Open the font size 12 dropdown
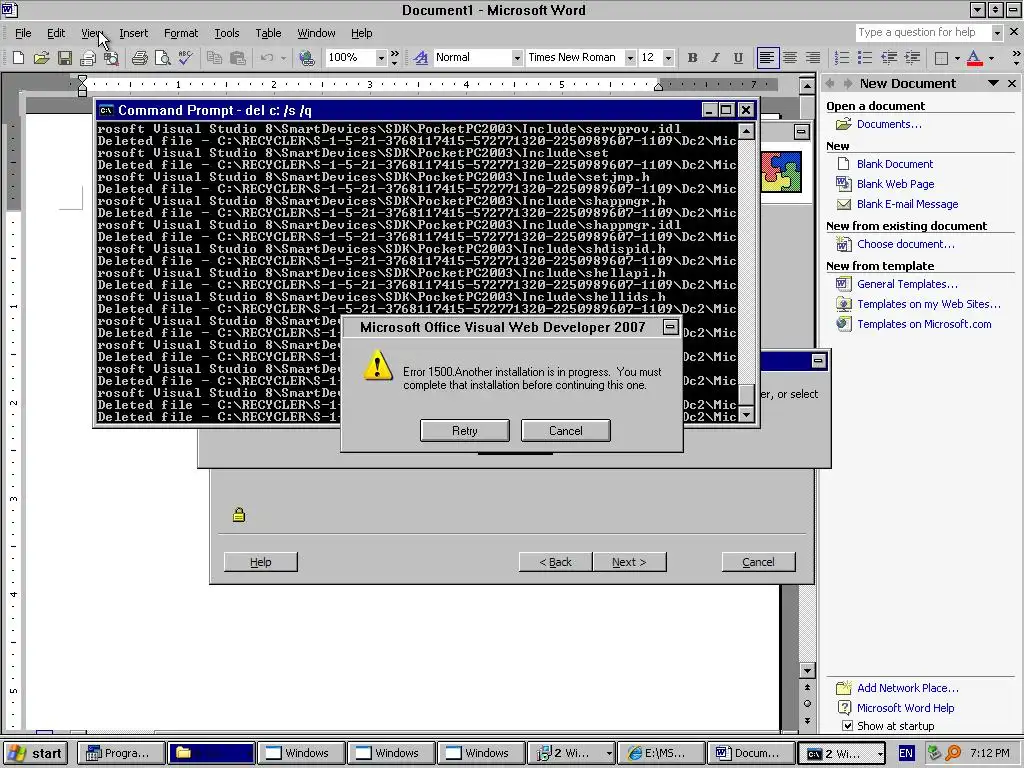Screen dimensions: 1024x768 (668, 58)
